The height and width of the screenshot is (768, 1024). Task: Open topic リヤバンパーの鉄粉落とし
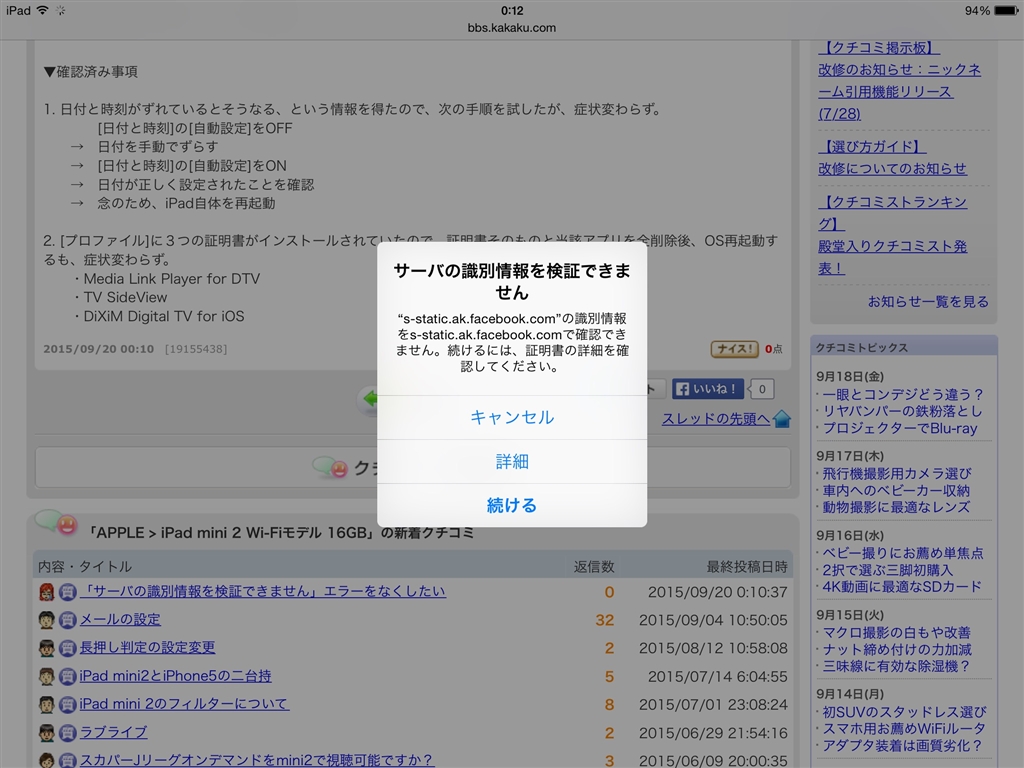point(902,411)
